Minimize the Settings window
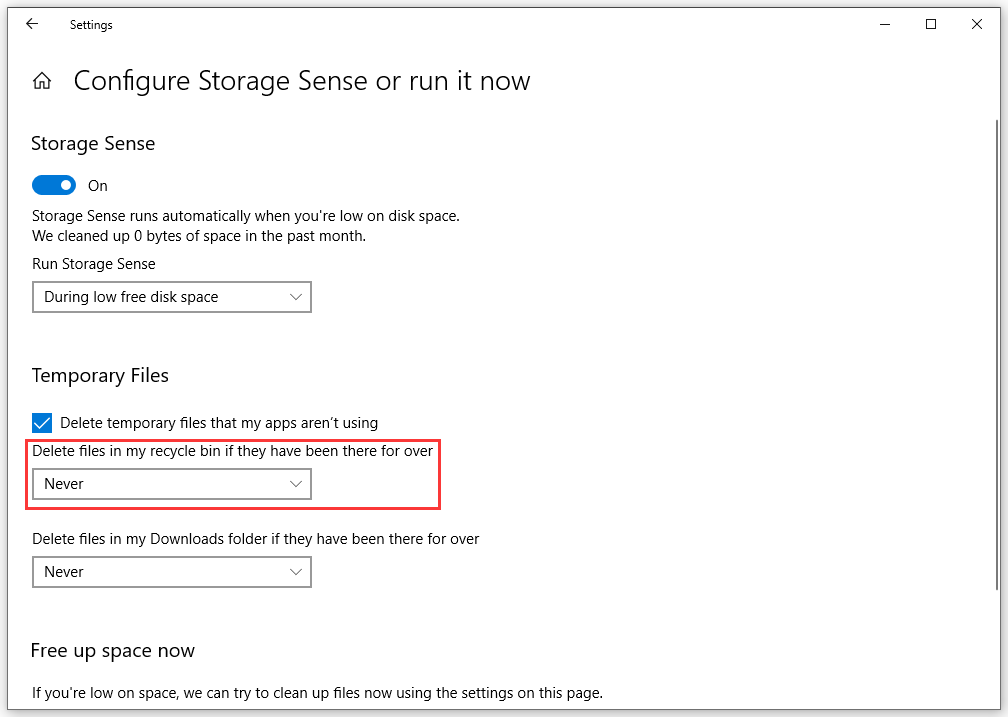Image resolution: width=1008 pixels, height=717 pixels. click(x=885, y=24)
